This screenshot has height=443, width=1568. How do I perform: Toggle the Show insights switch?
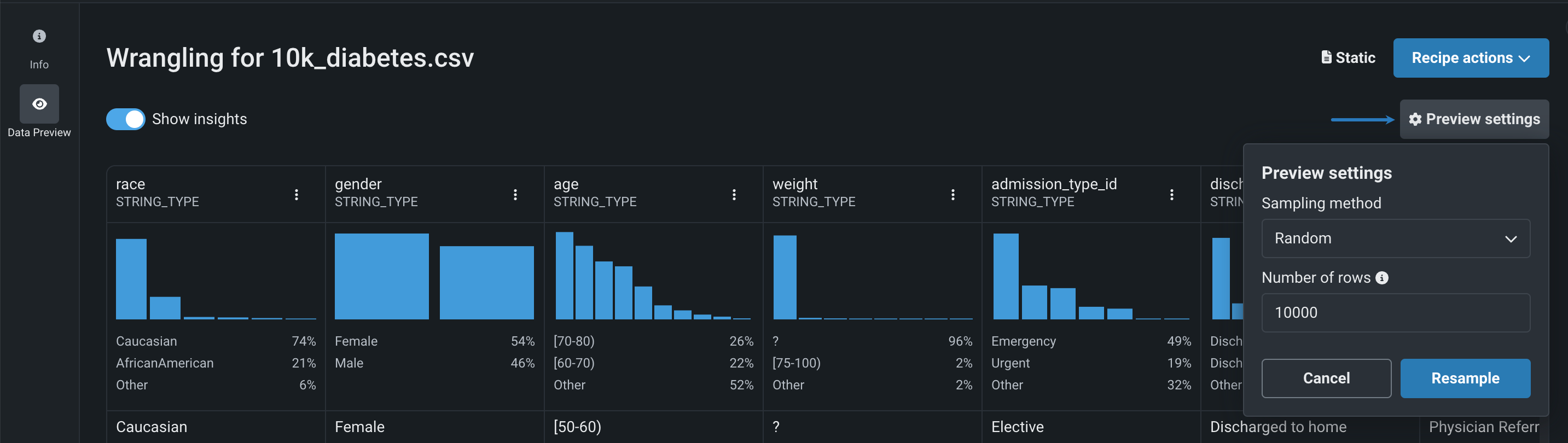tap(125, 119)
